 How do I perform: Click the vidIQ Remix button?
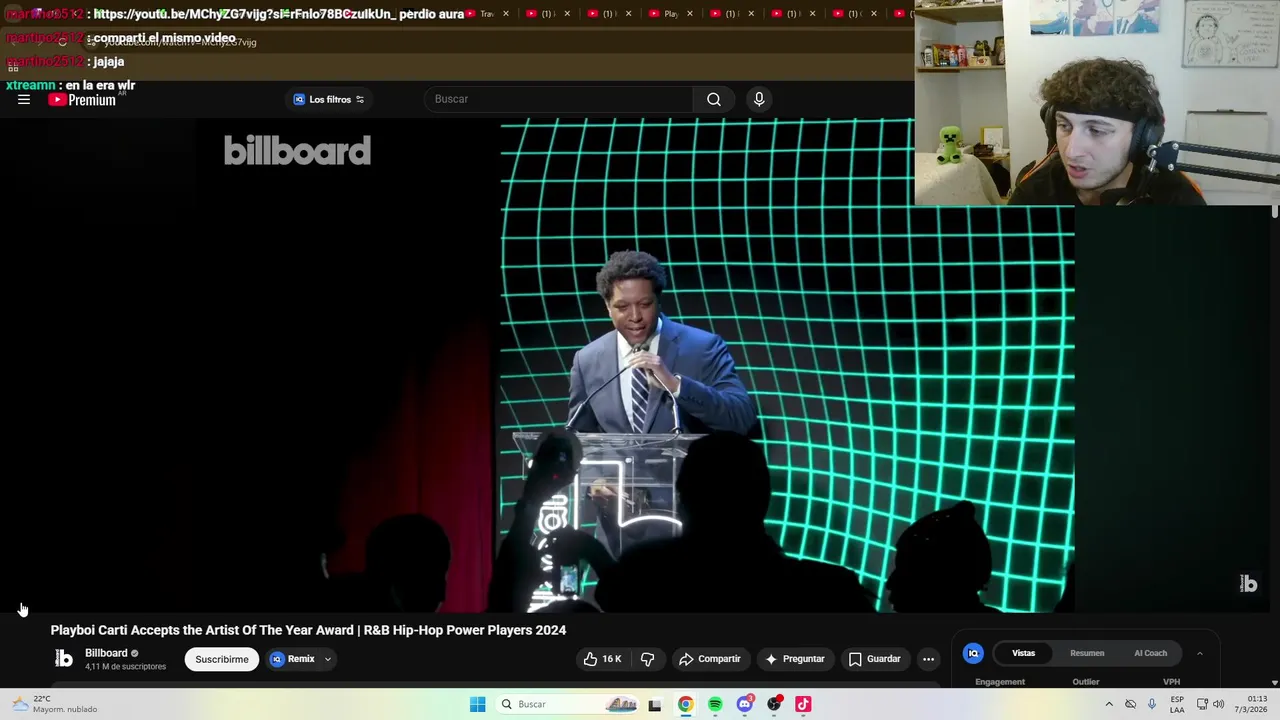292,659
